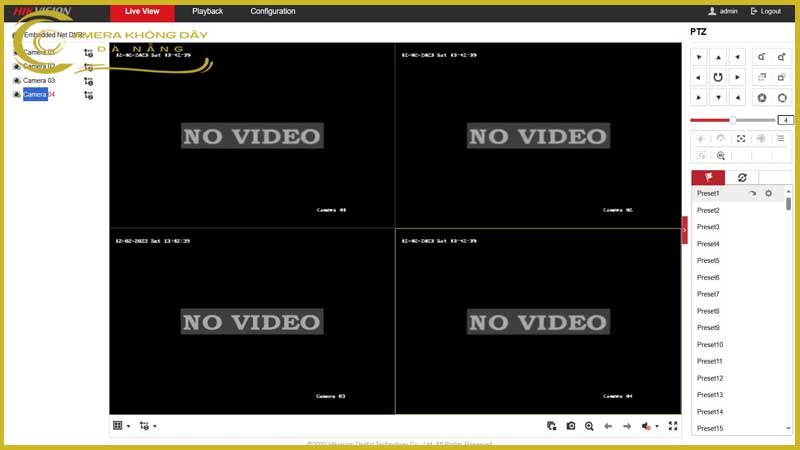Start or stop all live views icon
800x450 pixels.
pos(552,426)
